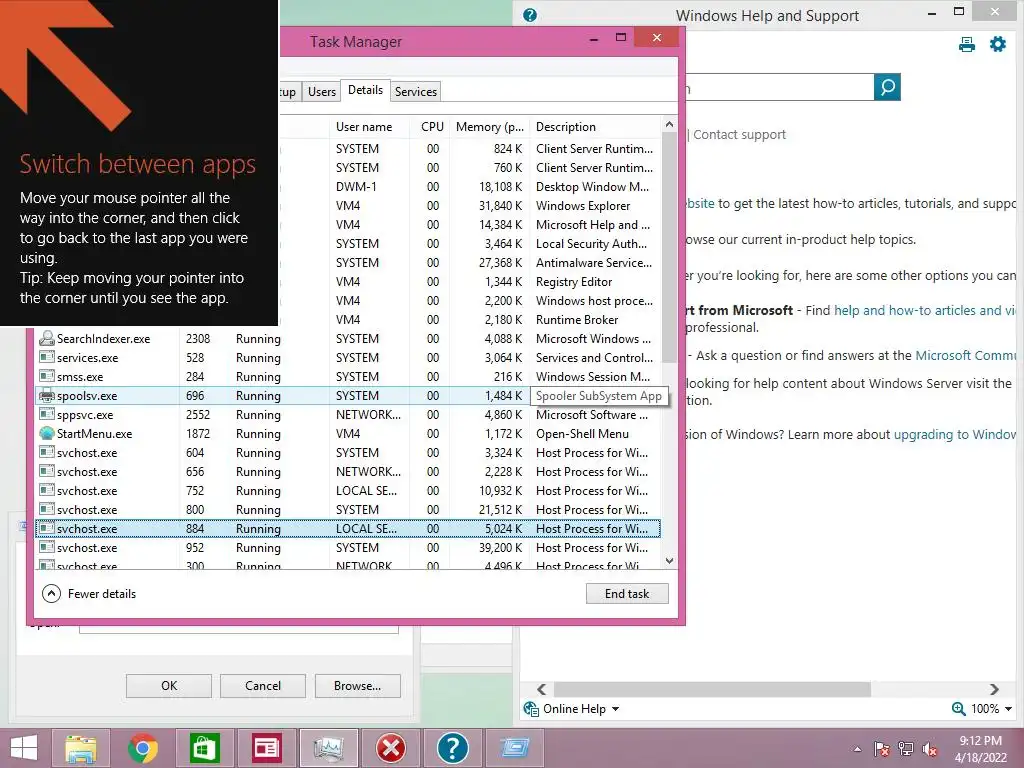Click the help search magnifier button
This screenshot has width=1024, height=768.
(887, 87)
